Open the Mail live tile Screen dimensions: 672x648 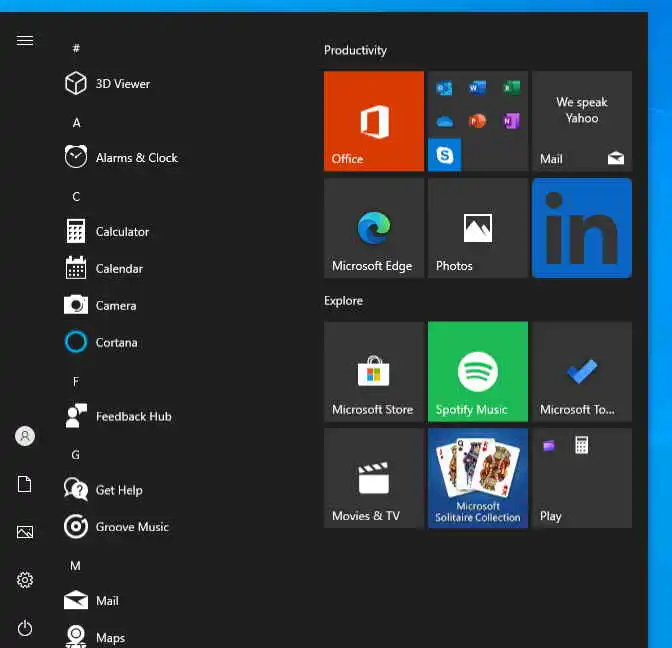click(582, 121)
